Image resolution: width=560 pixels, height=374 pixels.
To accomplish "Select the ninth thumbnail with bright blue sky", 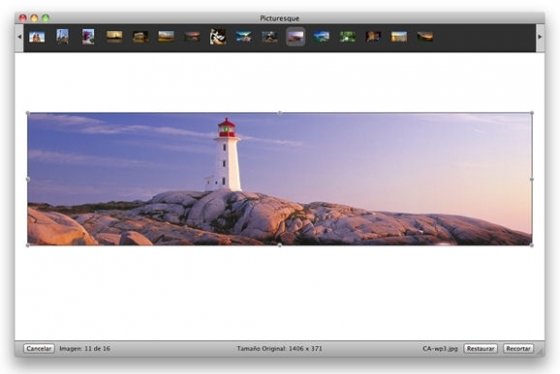I will (x=244, y=36).
